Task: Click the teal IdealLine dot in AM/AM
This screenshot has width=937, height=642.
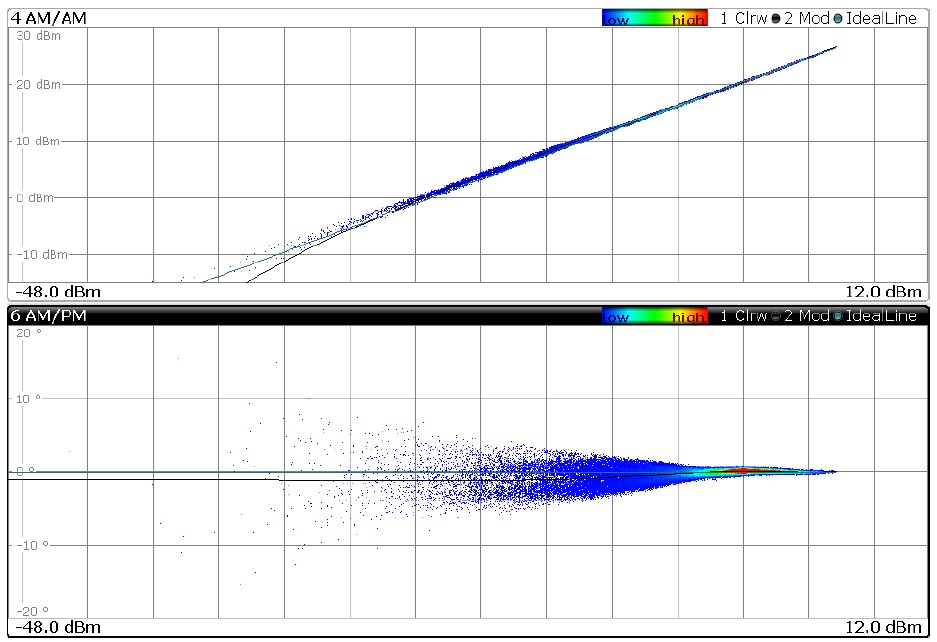Action: (838, 18)
